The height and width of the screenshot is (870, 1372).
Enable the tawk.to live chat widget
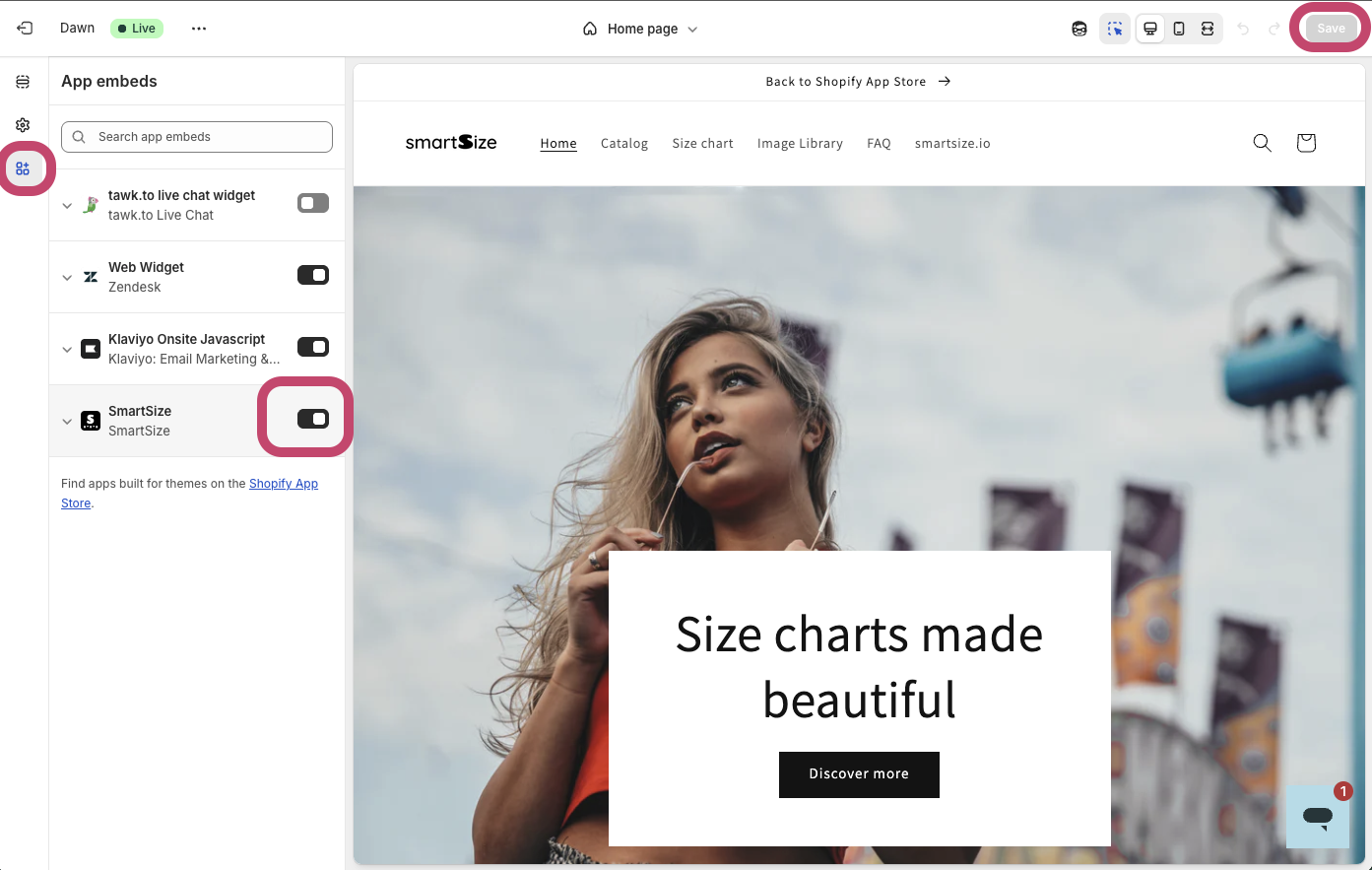pos(313,203)
